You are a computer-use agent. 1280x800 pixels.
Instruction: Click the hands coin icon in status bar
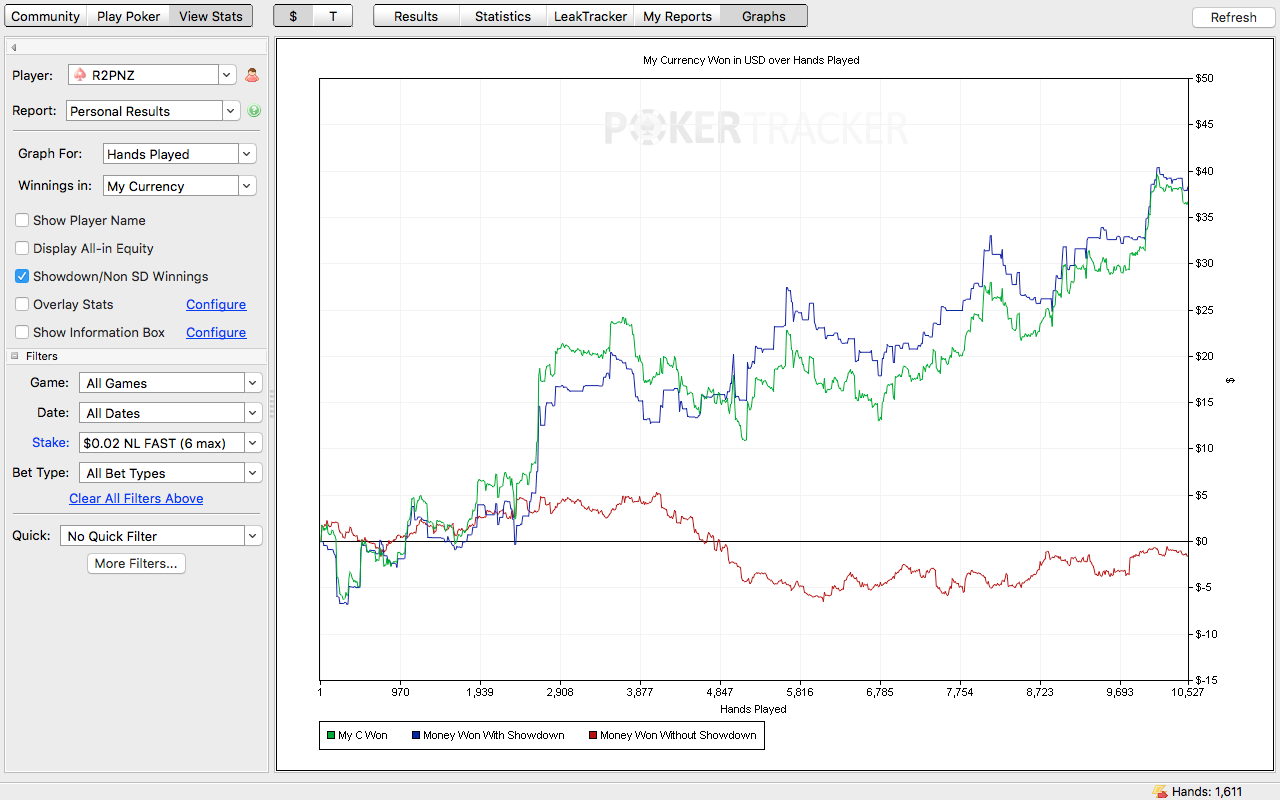1160,791
